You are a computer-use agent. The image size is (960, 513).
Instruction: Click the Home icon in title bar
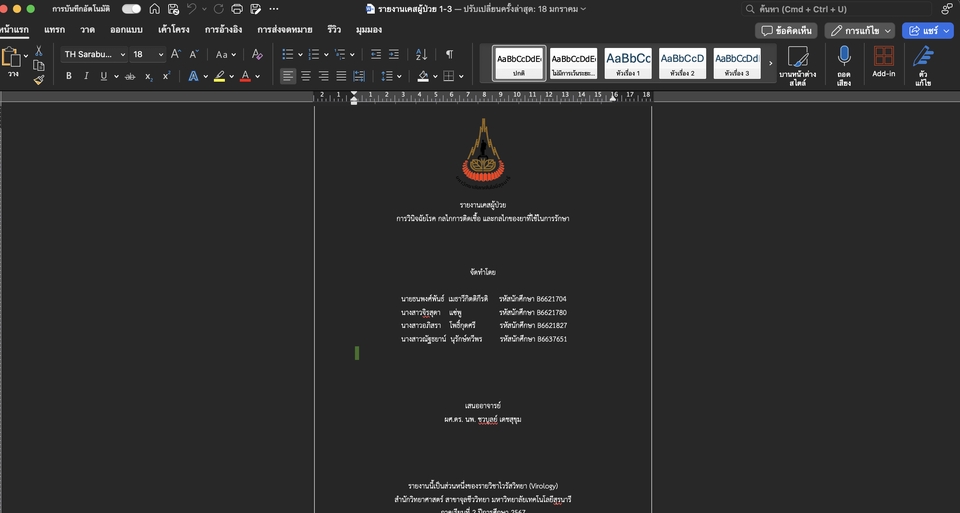click(x=155, y=9)
